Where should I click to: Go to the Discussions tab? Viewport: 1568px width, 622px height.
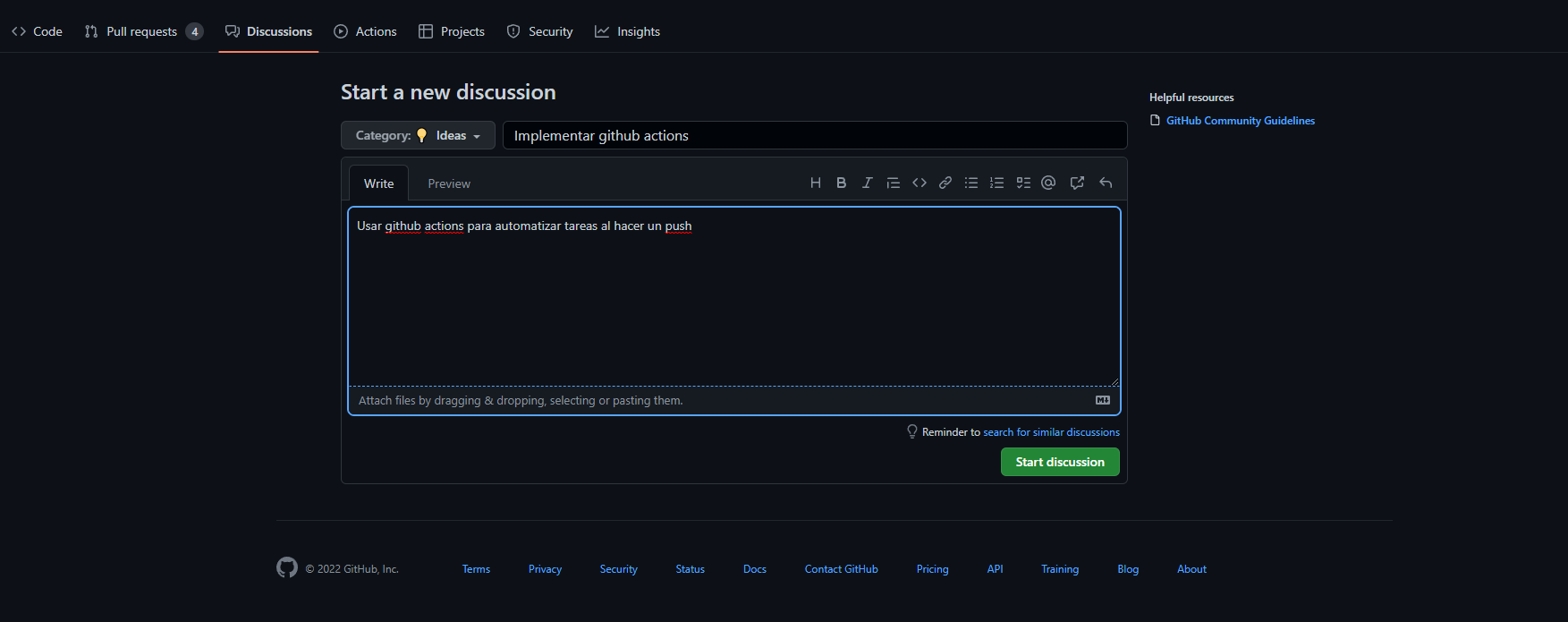pos(268,31)
